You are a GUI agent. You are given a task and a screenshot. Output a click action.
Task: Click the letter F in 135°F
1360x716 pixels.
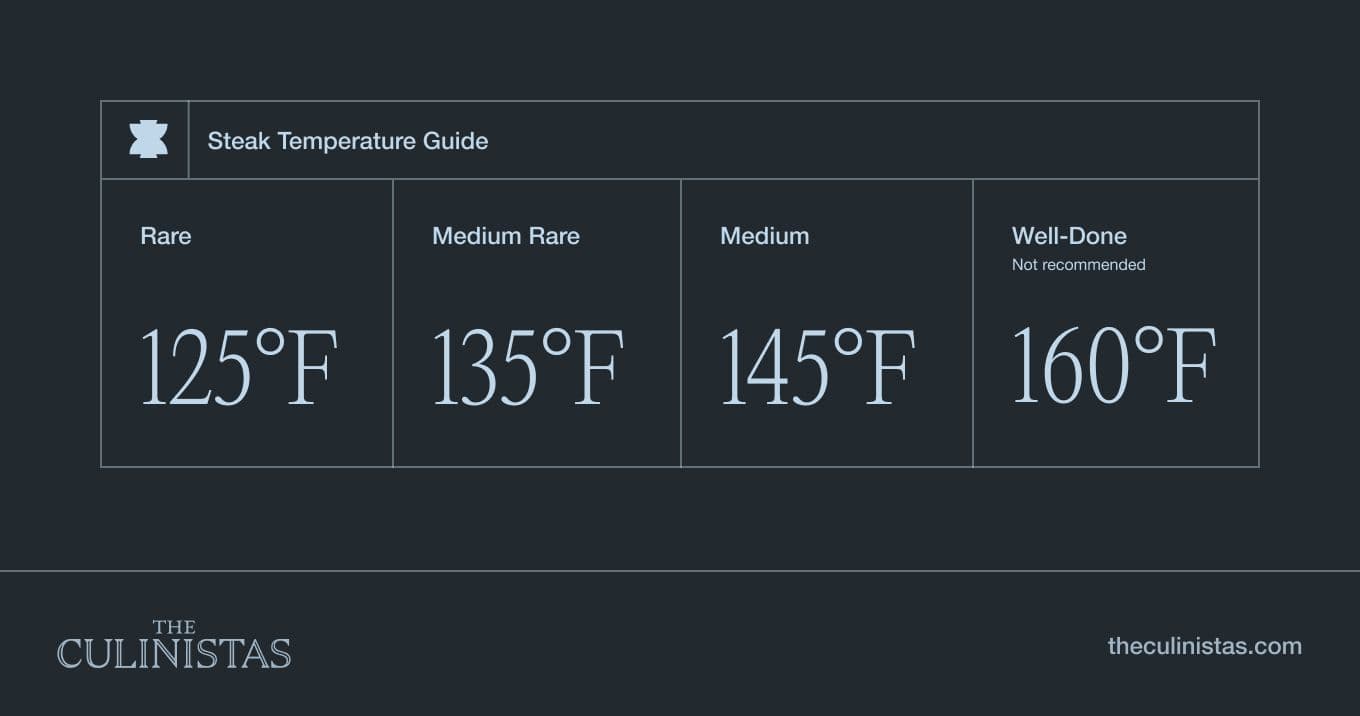[x=598, y=367]
